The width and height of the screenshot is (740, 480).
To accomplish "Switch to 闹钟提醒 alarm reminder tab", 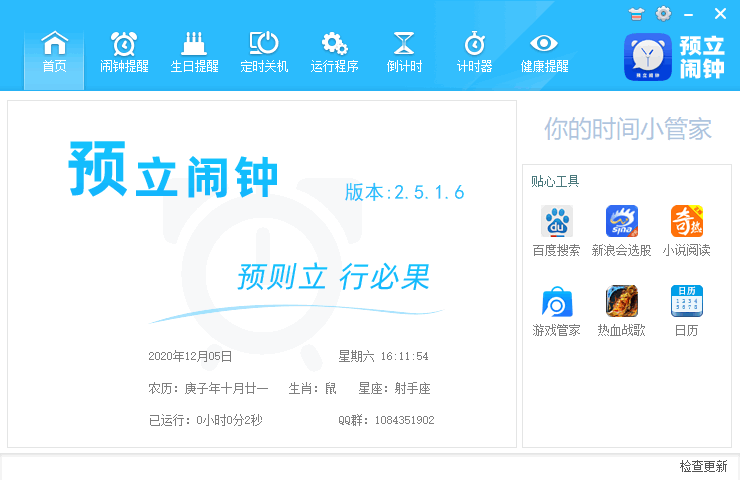I will pos(124,53).
